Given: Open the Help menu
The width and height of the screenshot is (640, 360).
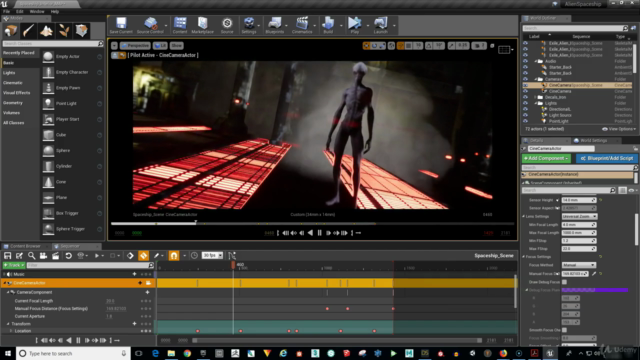Looking at the screenshot, I should [x=55, y=11].
